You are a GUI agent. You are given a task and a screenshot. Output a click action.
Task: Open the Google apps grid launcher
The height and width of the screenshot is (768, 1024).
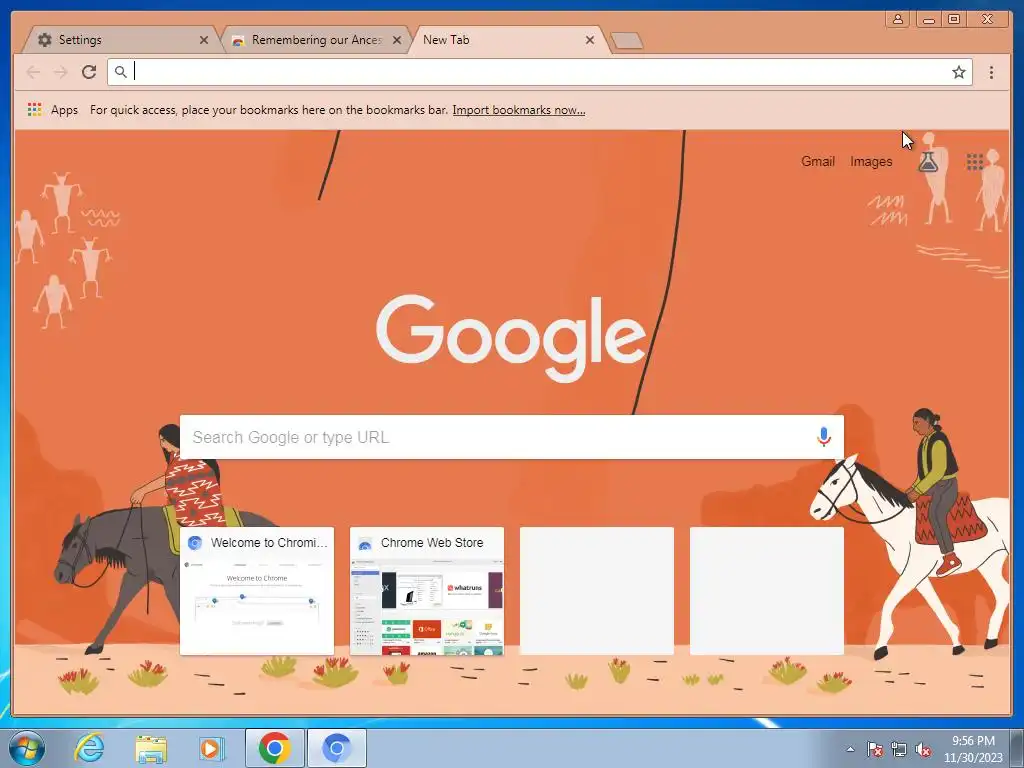click(x=974, y=161)
